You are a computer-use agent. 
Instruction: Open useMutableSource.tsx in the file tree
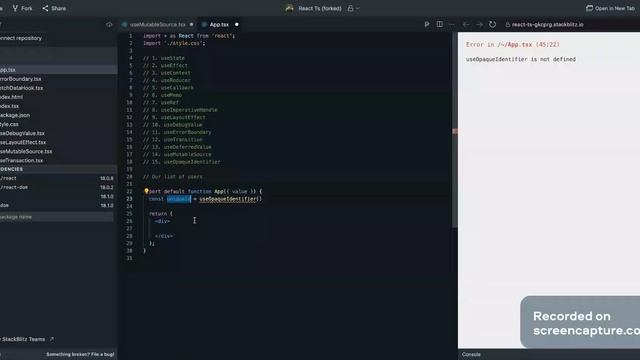(58, 151)
